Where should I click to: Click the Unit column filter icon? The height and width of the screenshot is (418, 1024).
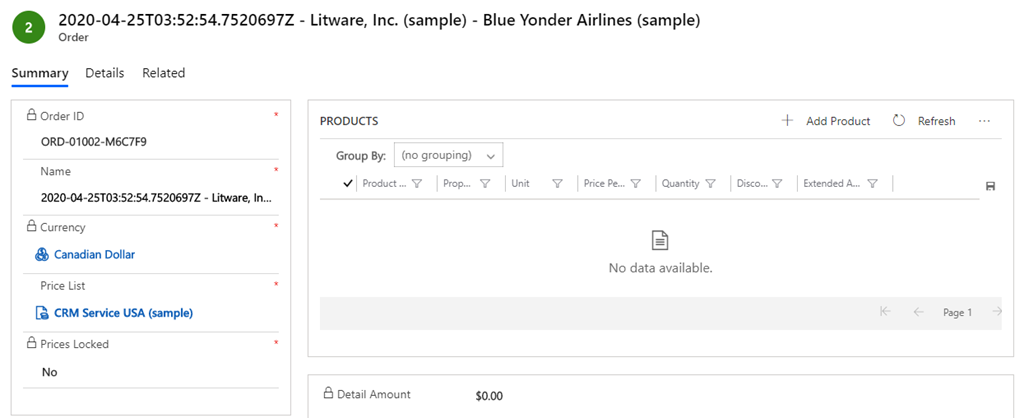click(557, 184)
